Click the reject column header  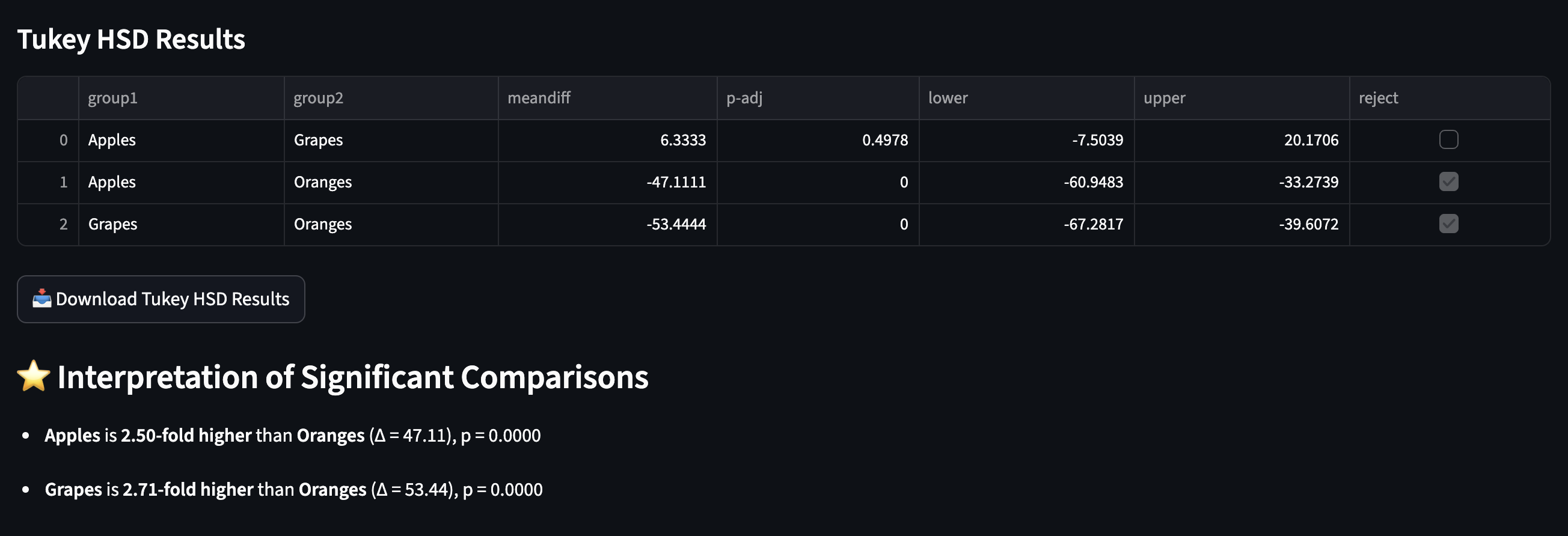(x=1450, y=98)
